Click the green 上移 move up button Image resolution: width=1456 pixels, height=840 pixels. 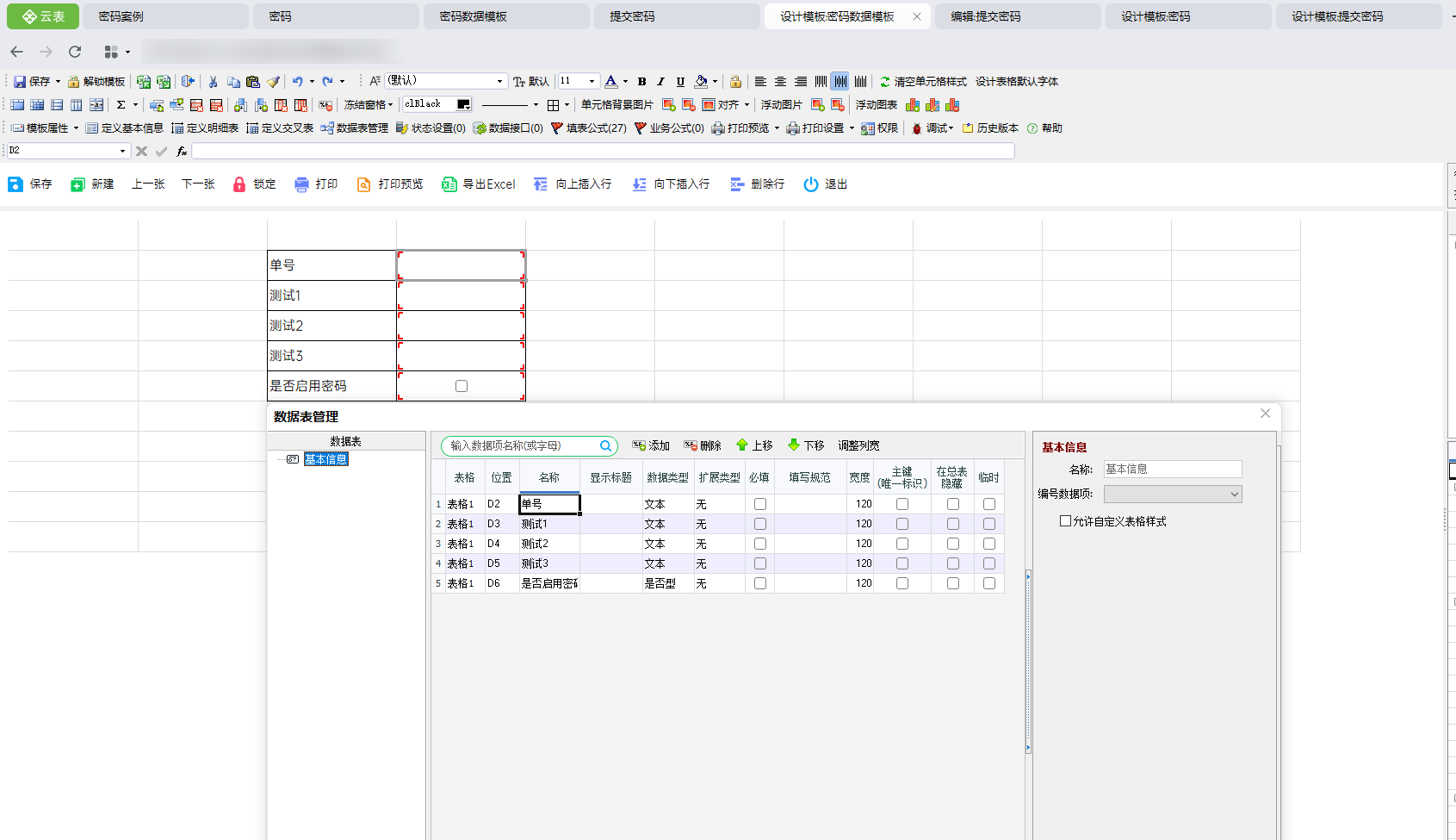[754, 445]
